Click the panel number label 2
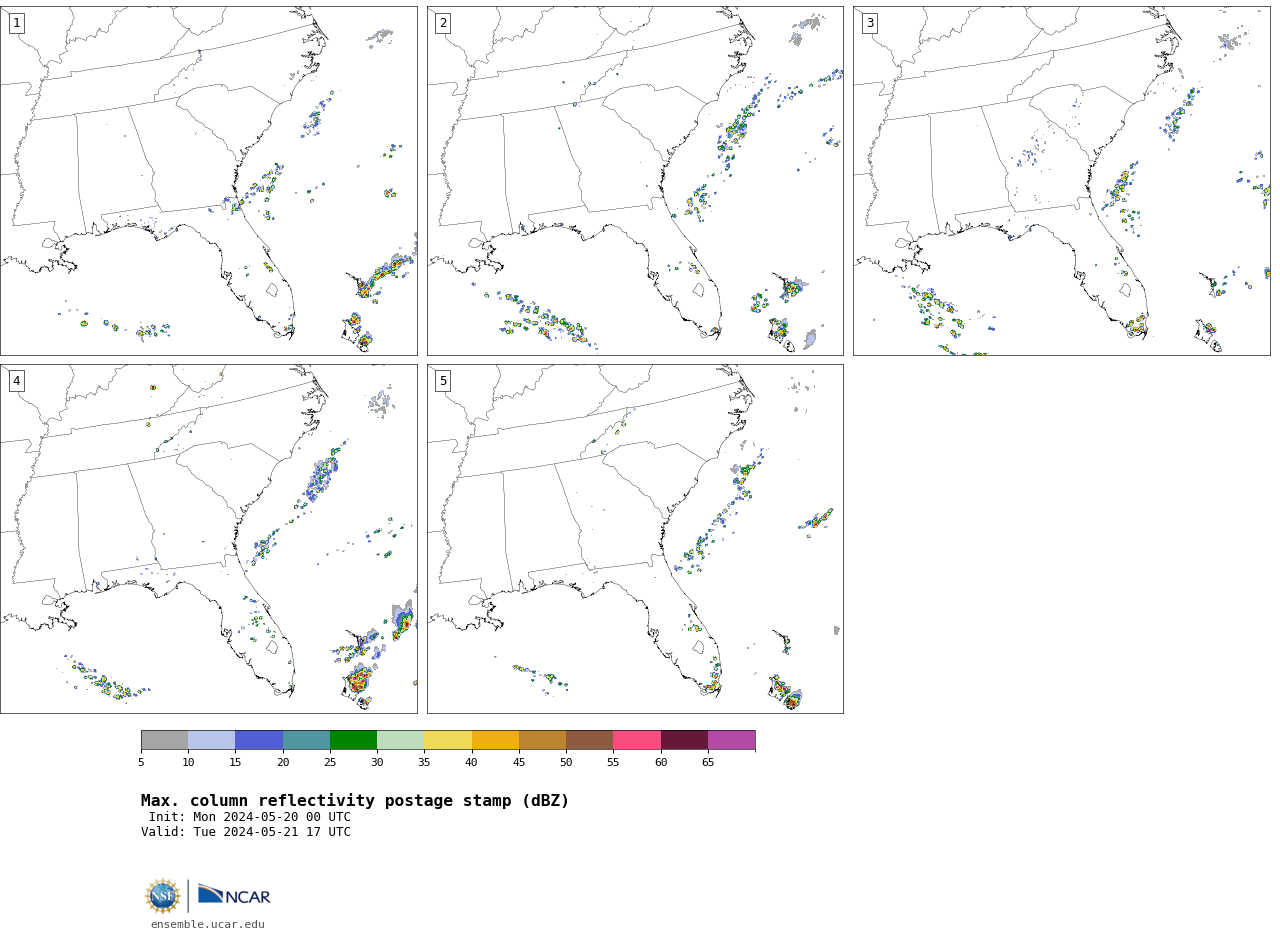 click(443, 23)
